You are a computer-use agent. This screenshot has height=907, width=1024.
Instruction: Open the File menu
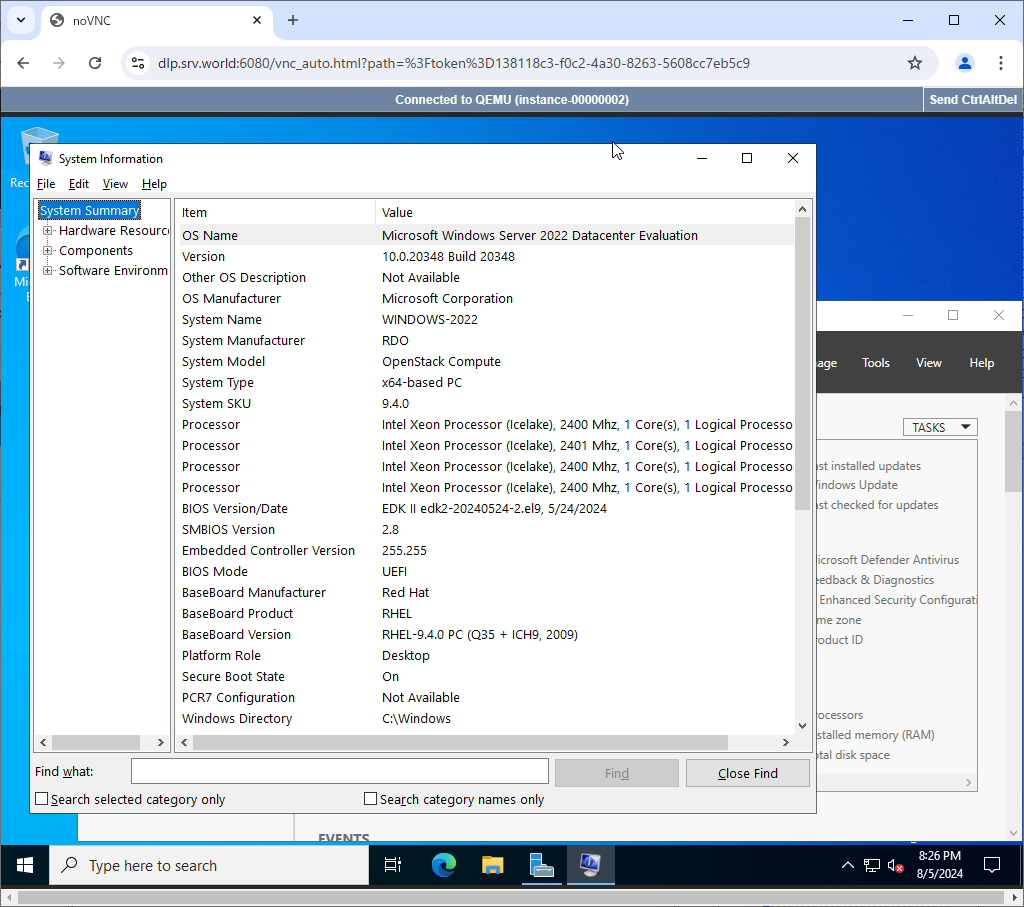(46, 184)
